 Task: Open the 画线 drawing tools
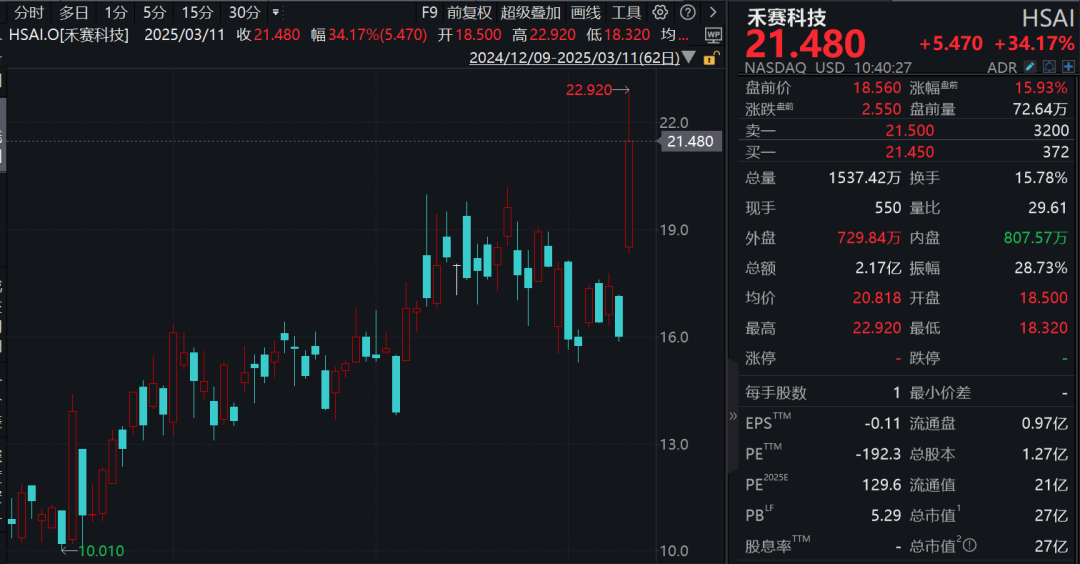[585, 12]
